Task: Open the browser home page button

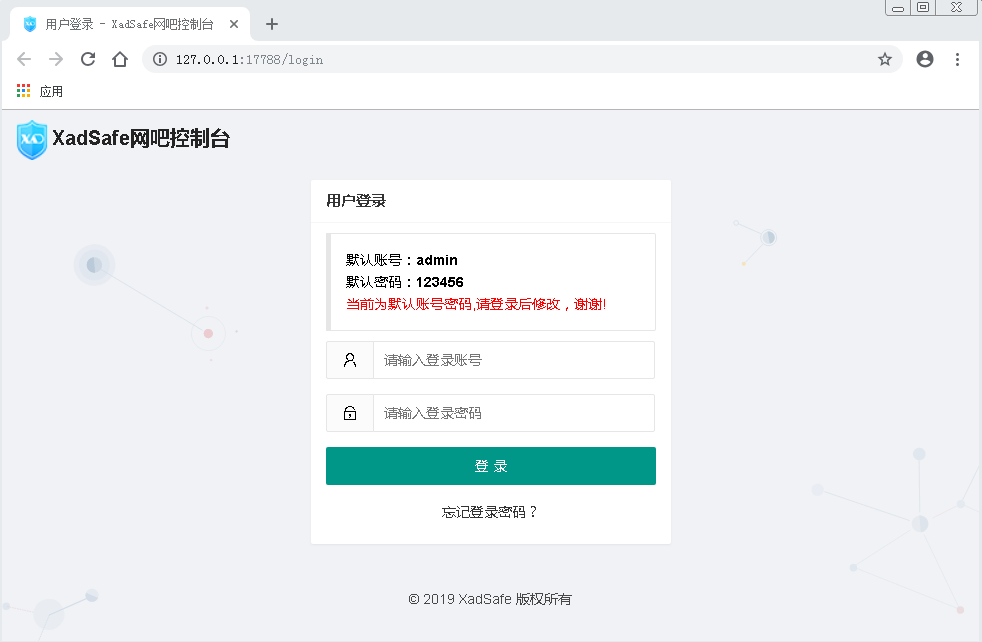Action: click(120, 60)
